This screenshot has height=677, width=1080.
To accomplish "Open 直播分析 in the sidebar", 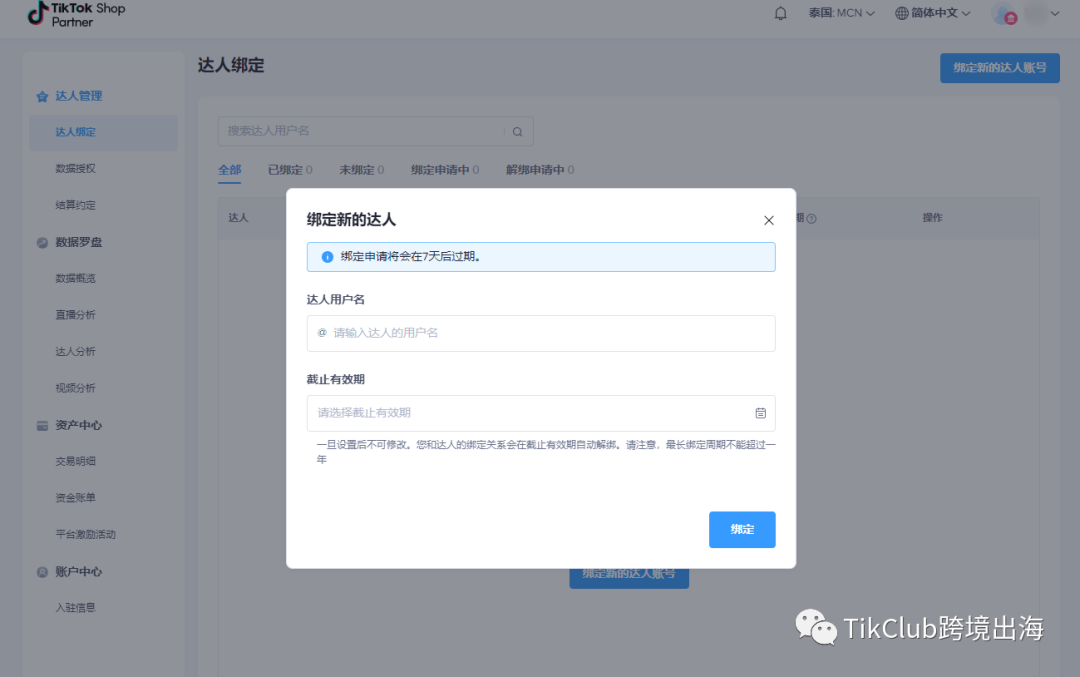I will tap(76, 315).
